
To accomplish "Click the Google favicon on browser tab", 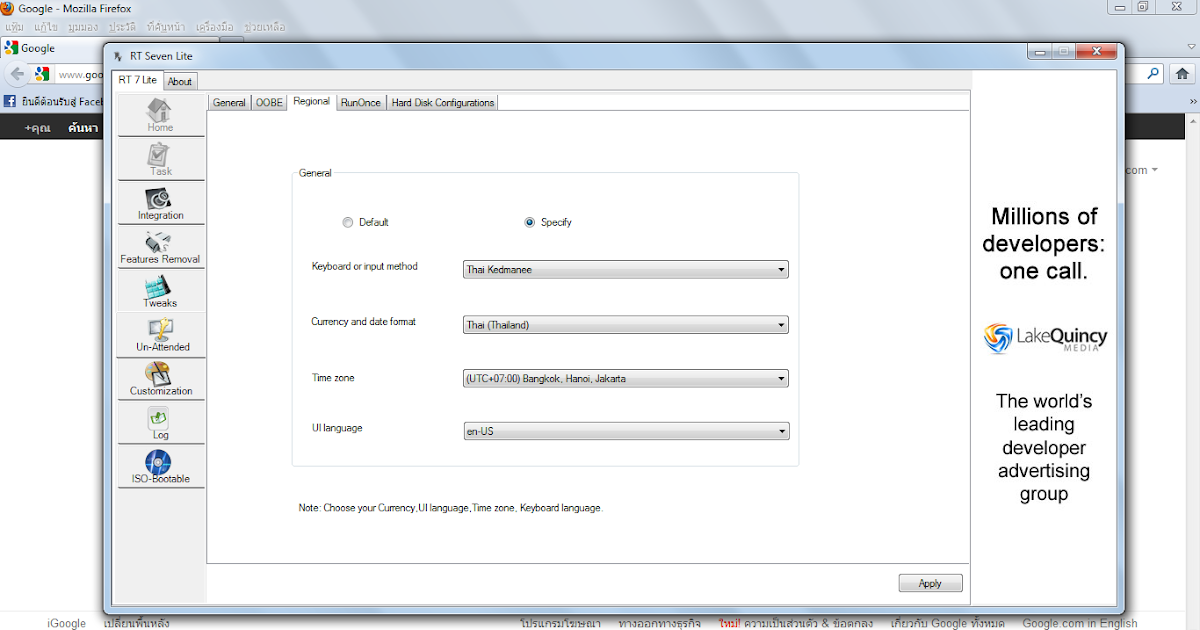I will pos(11,48).
